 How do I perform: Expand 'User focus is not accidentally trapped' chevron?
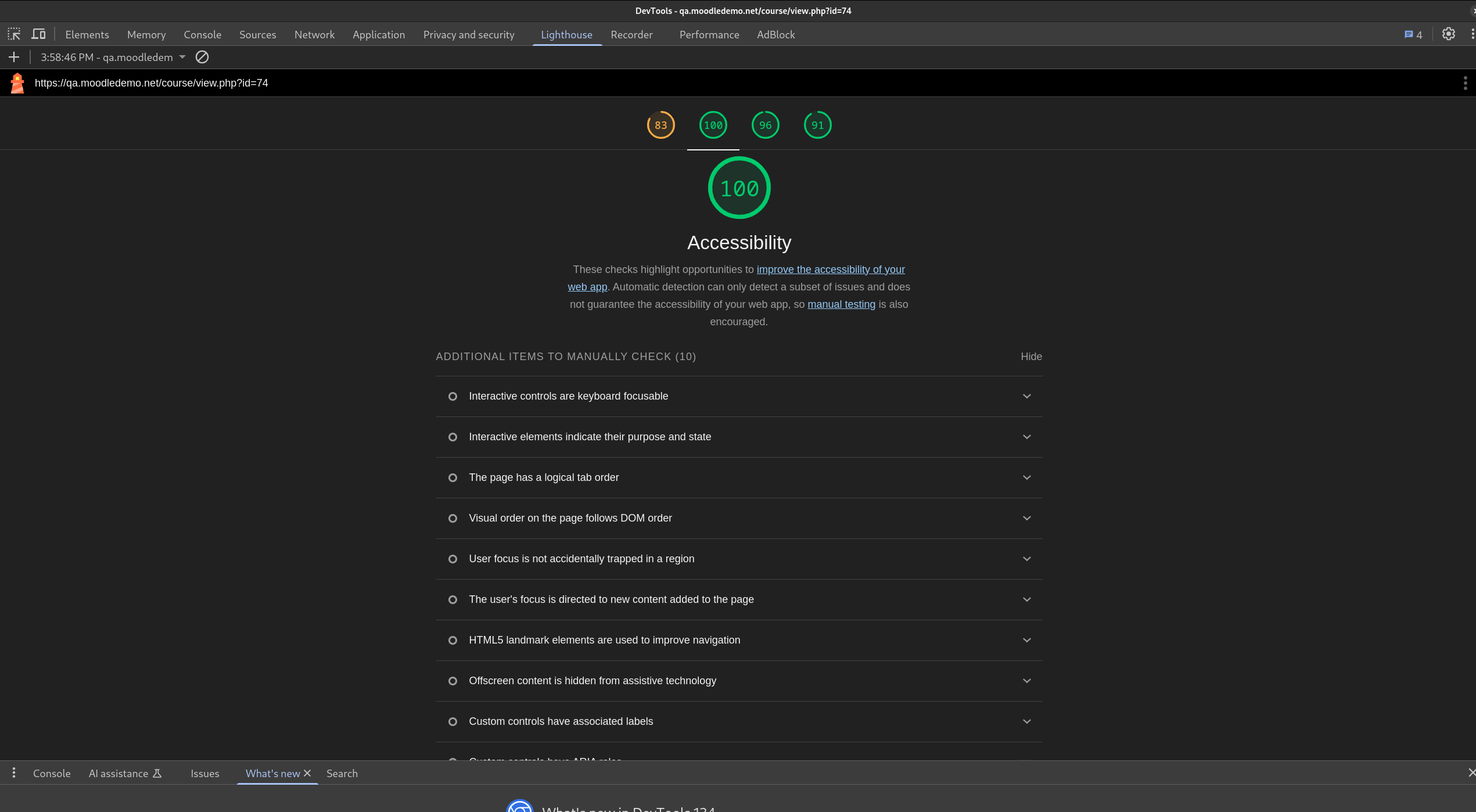click(1027, 559)
